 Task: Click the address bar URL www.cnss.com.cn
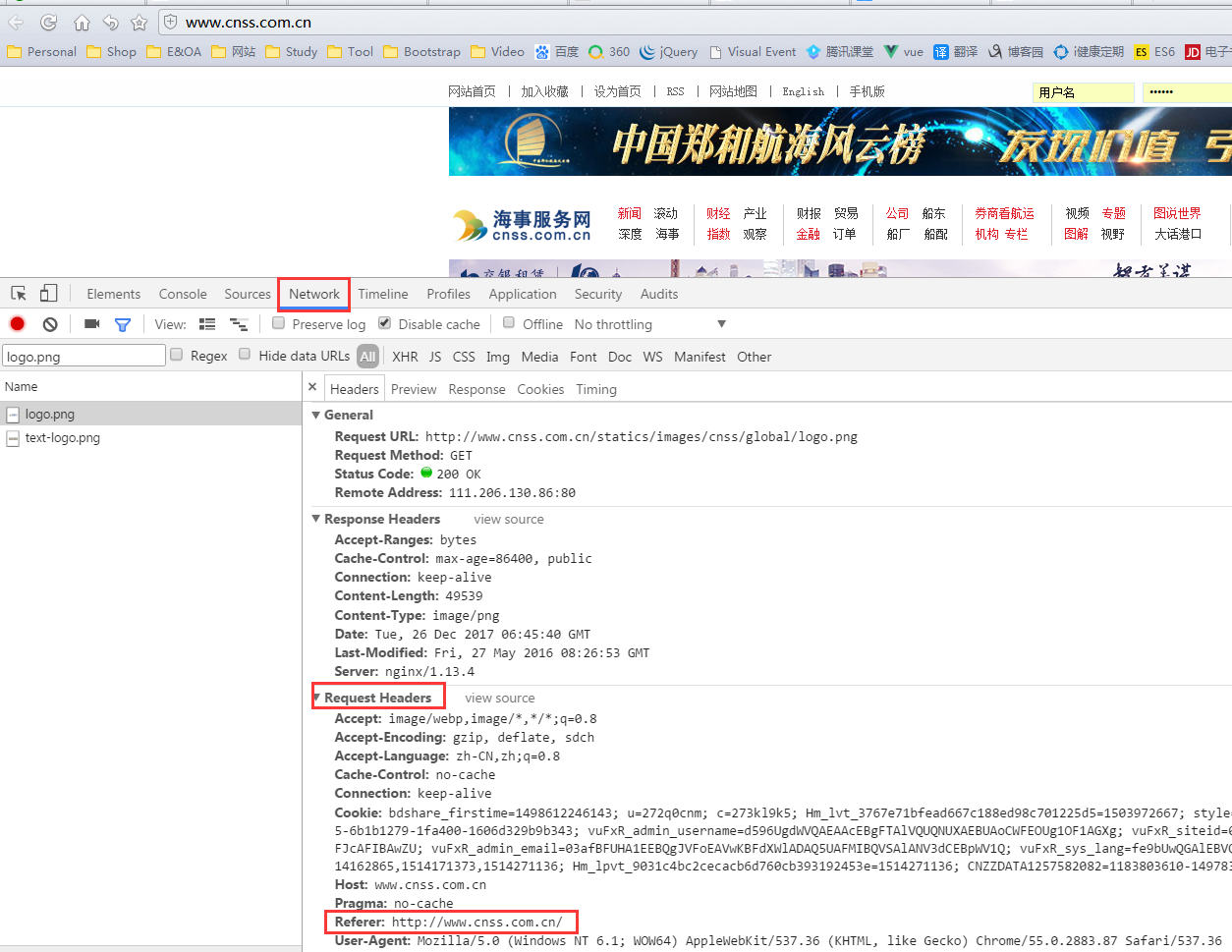coord(249,22)
